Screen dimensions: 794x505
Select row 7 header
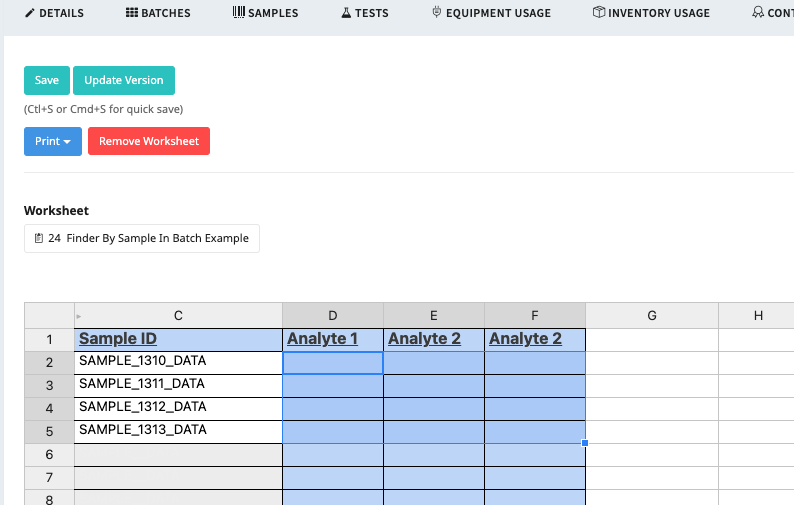coord(49,478)
